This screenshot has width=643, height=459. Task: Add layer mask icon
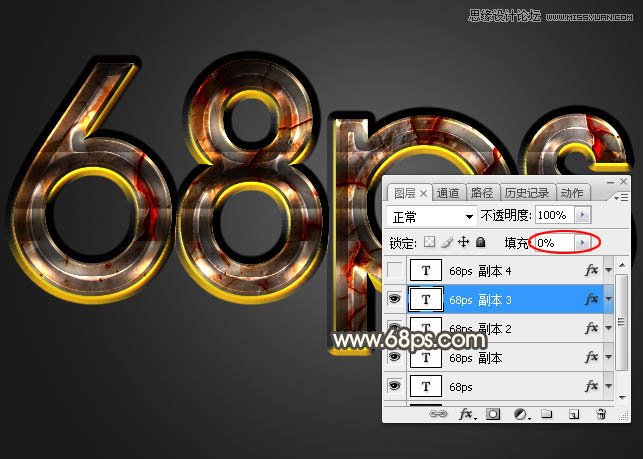coord(493,414)
